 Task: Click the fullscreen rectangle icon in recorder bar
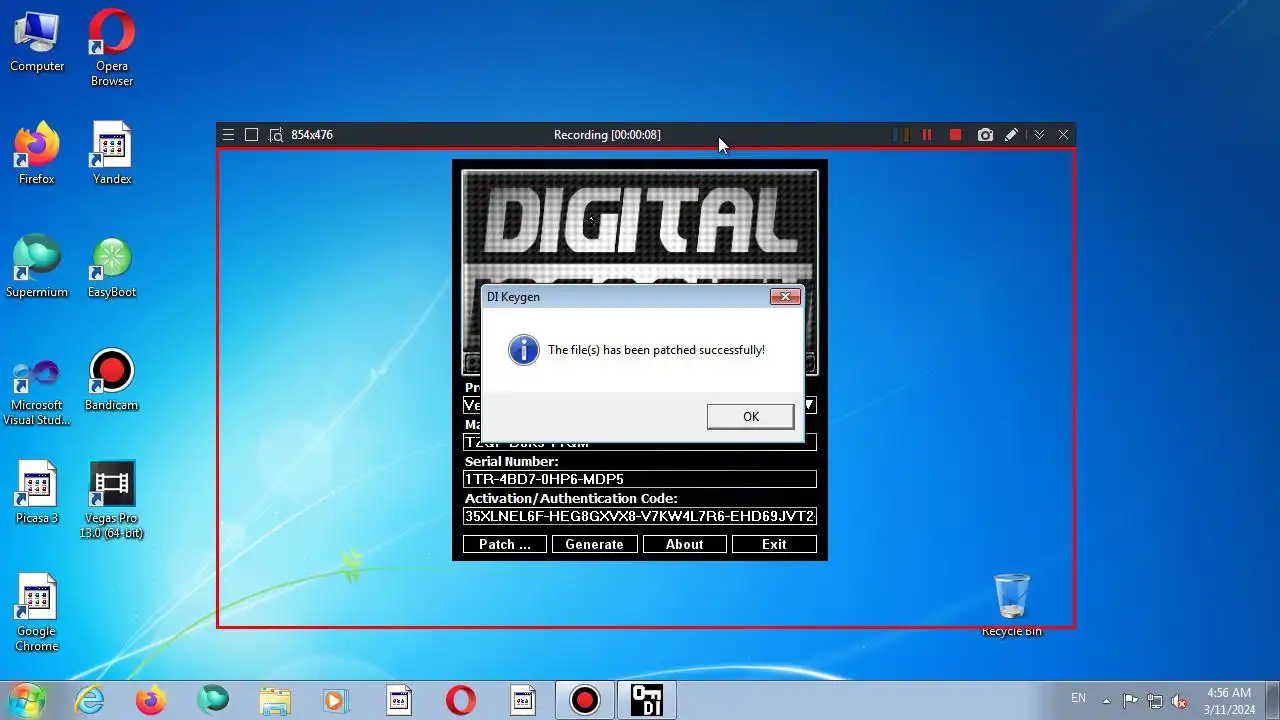[x=252, y=135]
